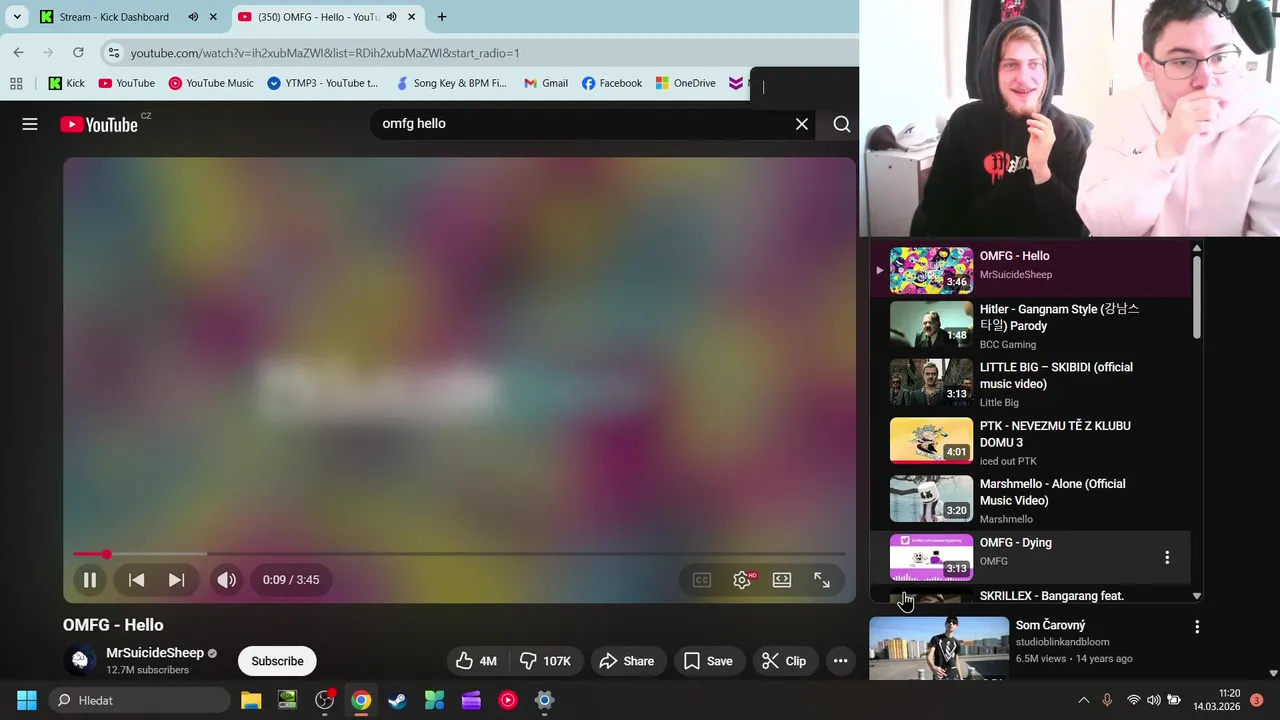The image size is (1280, 720).
Task: Go back in the browser
Action: click(x=18, y=53)
